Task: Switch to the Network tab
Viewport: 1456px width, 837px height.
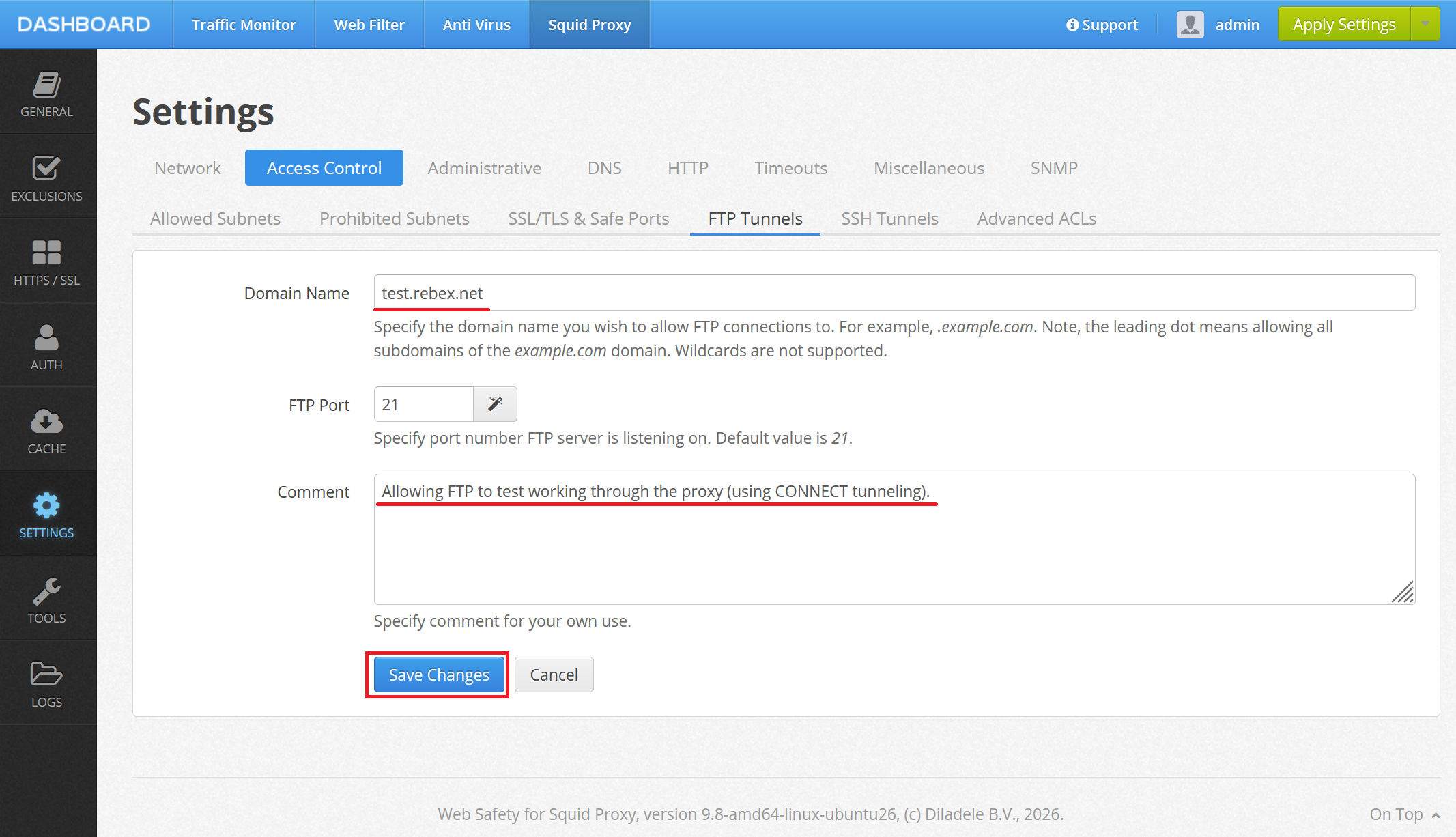Action: point(188,168)
